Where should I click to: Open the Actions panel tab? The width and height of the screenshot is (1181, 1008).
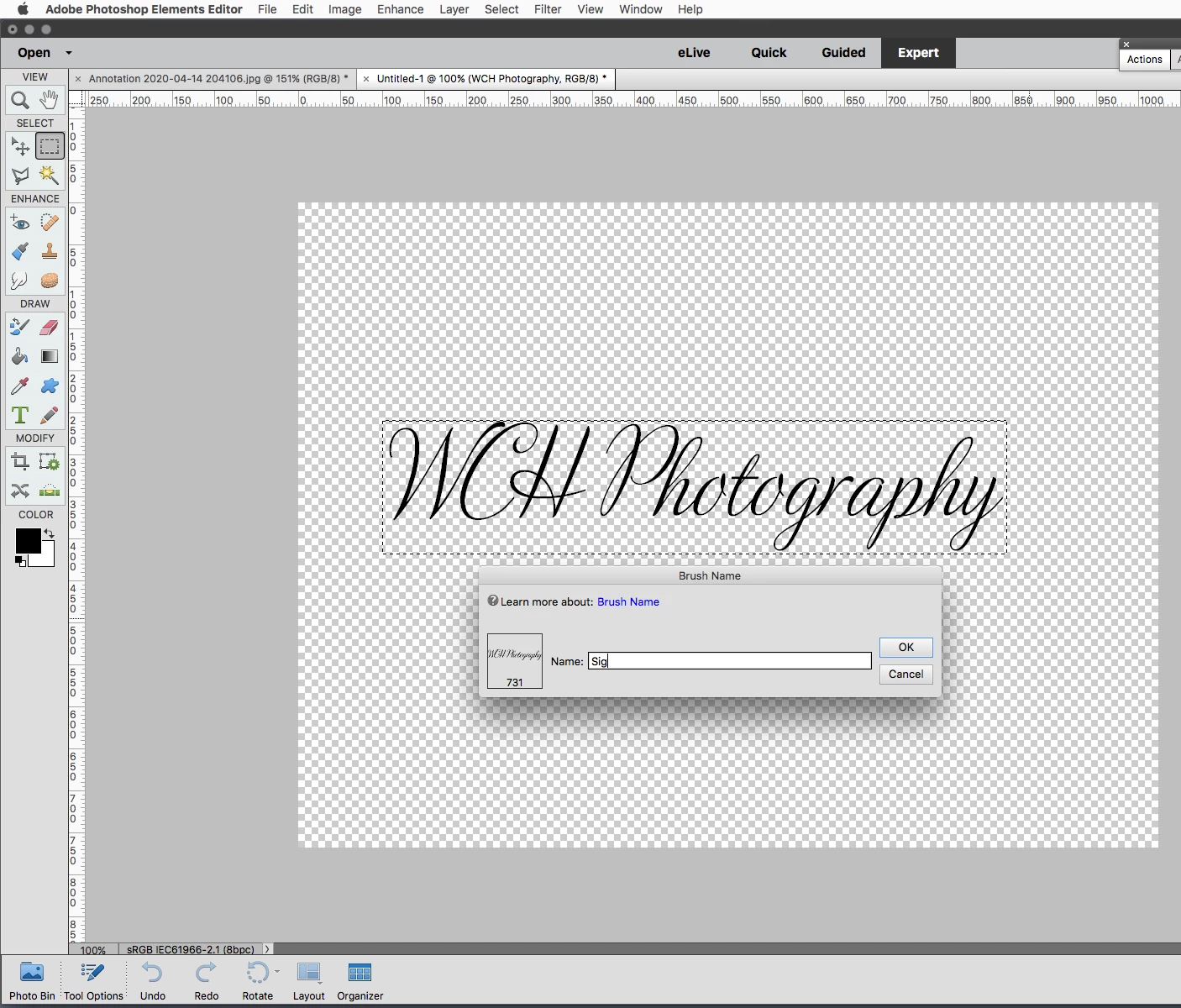tap(1144, 60)
